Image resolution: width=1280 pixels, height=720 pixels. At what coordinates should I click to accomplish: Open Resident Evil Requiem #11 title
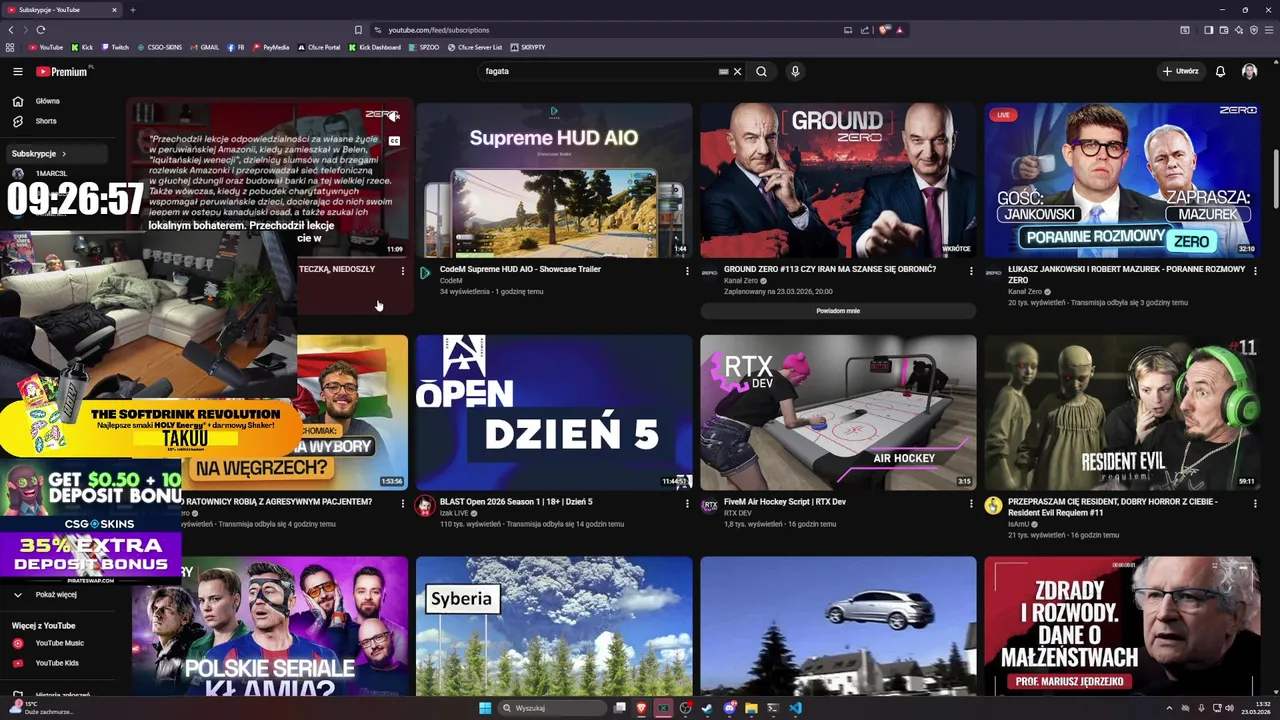(x=1113, y=507)
